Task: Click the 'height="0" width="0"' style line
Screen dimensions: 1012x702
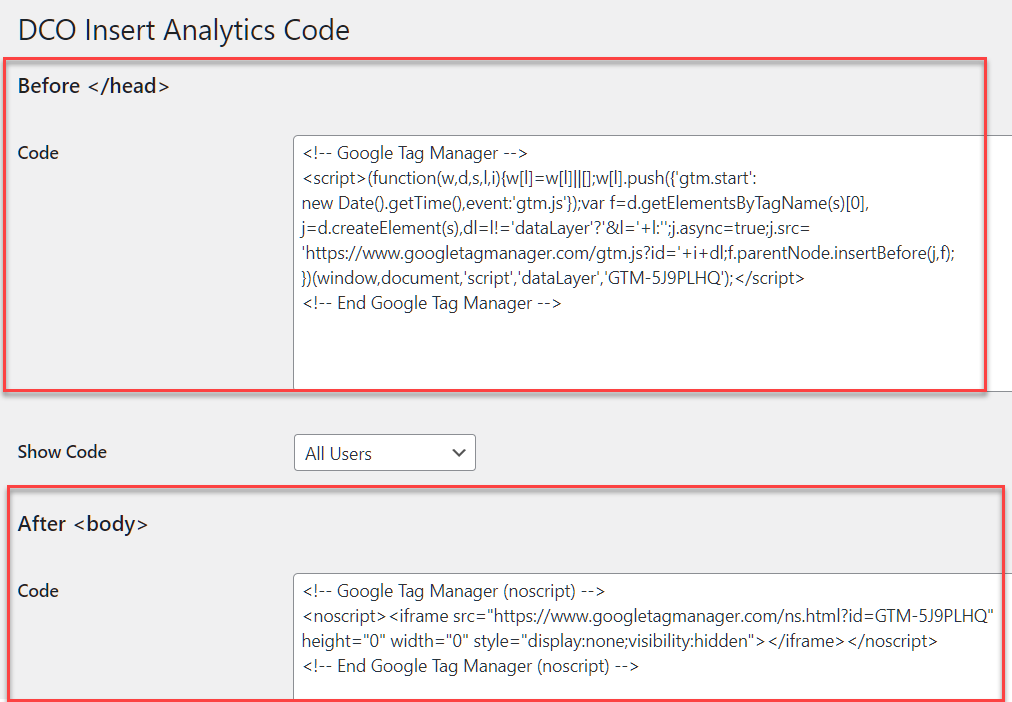Action: [x=620, y=641]
